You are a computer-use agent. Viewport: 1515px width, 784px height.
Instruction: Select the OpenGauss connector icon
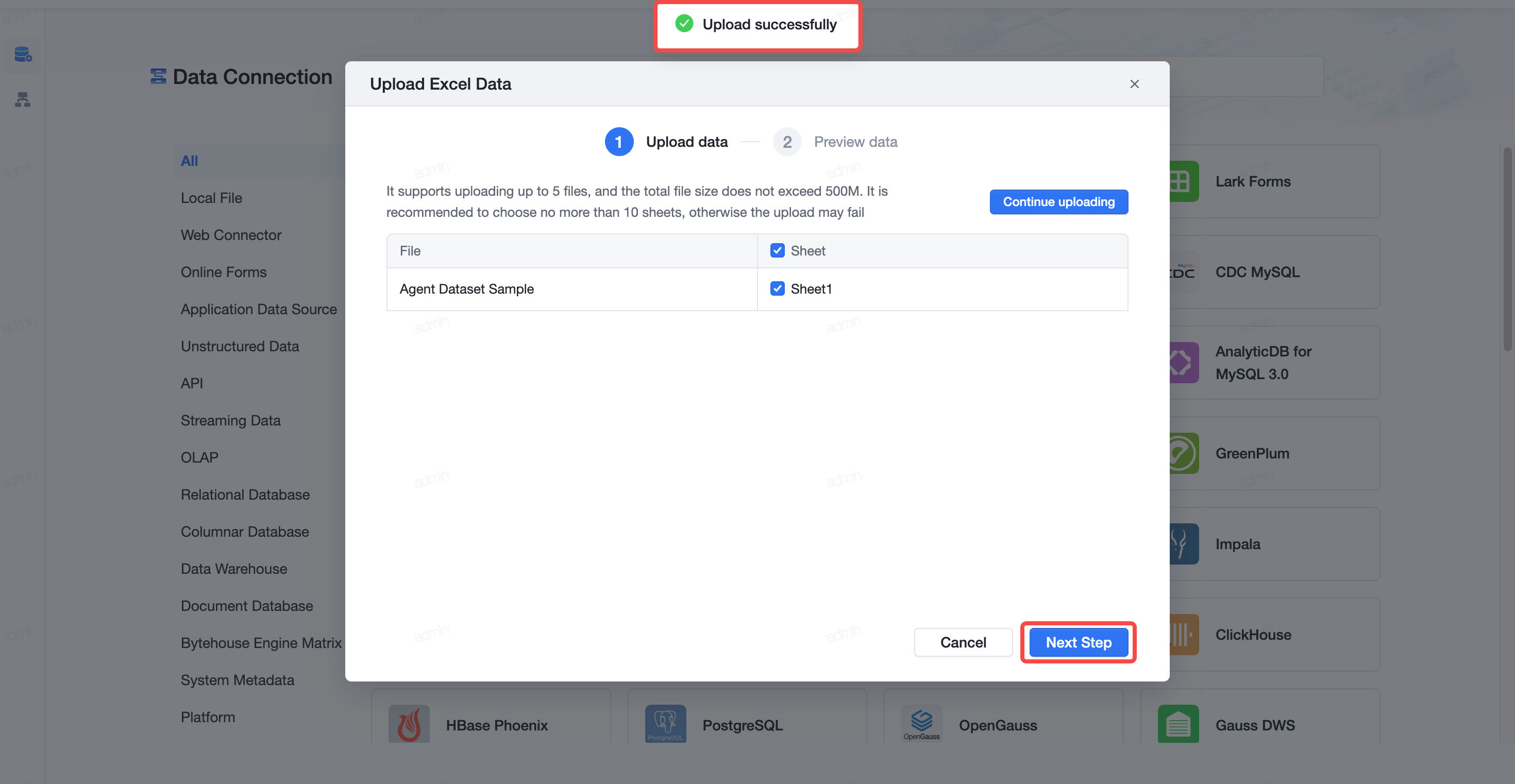coord(921,724)
